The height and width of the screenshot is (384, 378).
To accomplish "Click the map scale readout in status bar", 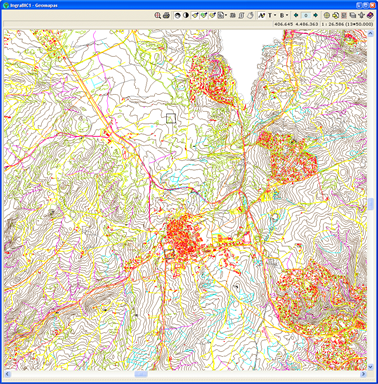I will 346,24.
